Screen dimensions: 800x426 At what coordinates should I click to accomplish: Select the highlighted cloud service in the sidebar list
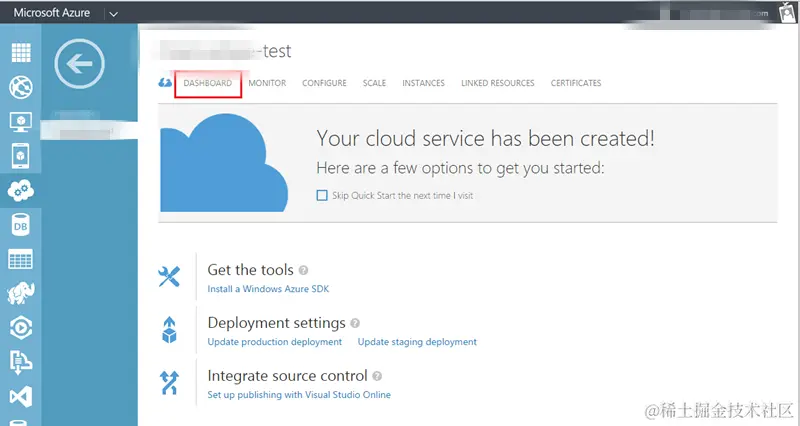[89, 131]
